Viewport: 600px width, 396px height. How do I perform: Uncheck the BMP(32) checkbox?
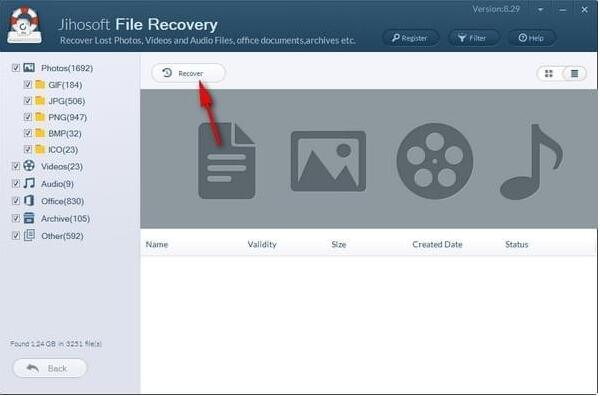[28, 133]
